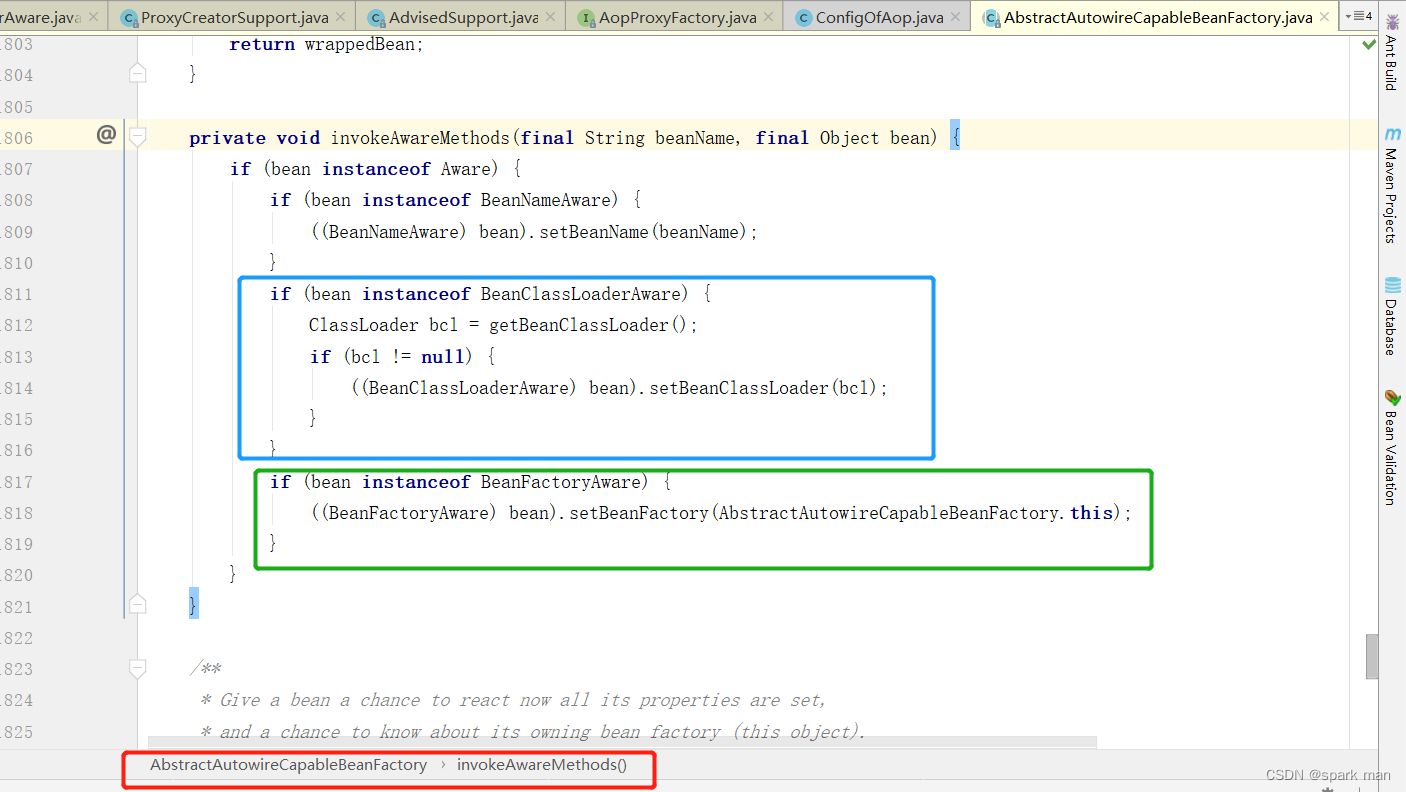Open the Bean Validation tool window
This screenshot has width=1406, height=792.
[1392, 448]
